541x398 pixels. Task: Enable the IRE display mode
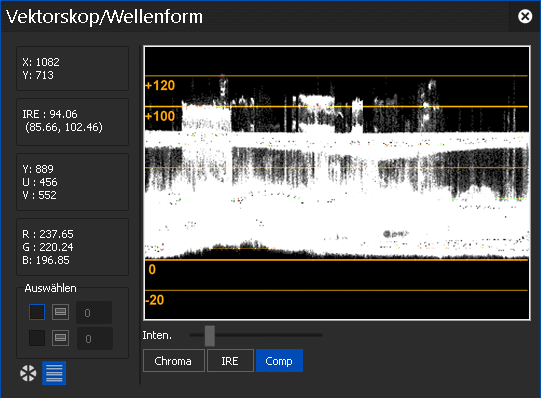(230, 361)
